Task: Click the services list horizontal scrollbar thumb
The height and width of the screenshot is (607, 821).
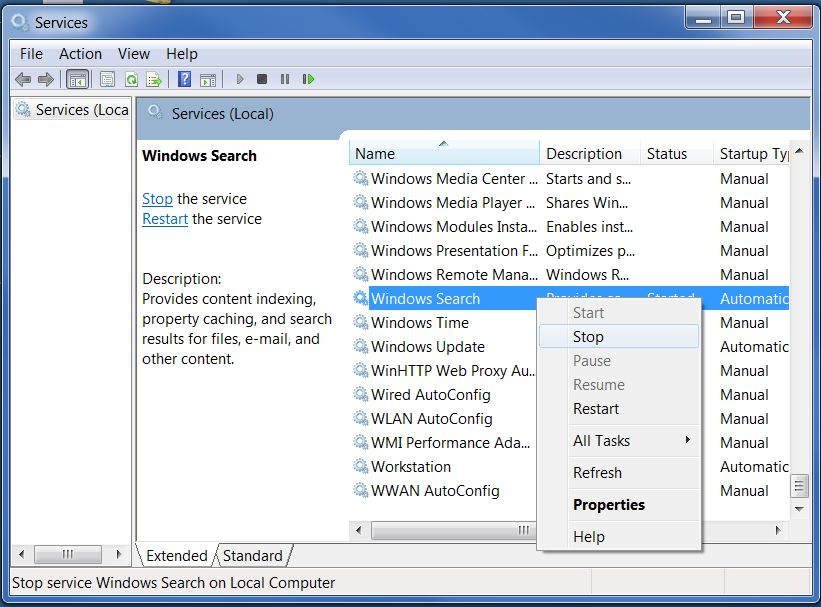Action: tap(453, 530)
